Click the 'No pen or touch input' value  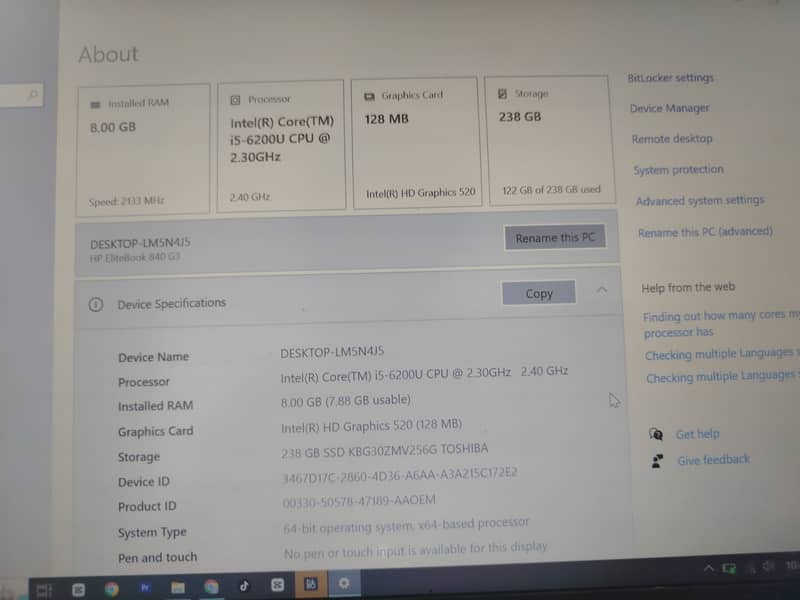pos(415,550)
